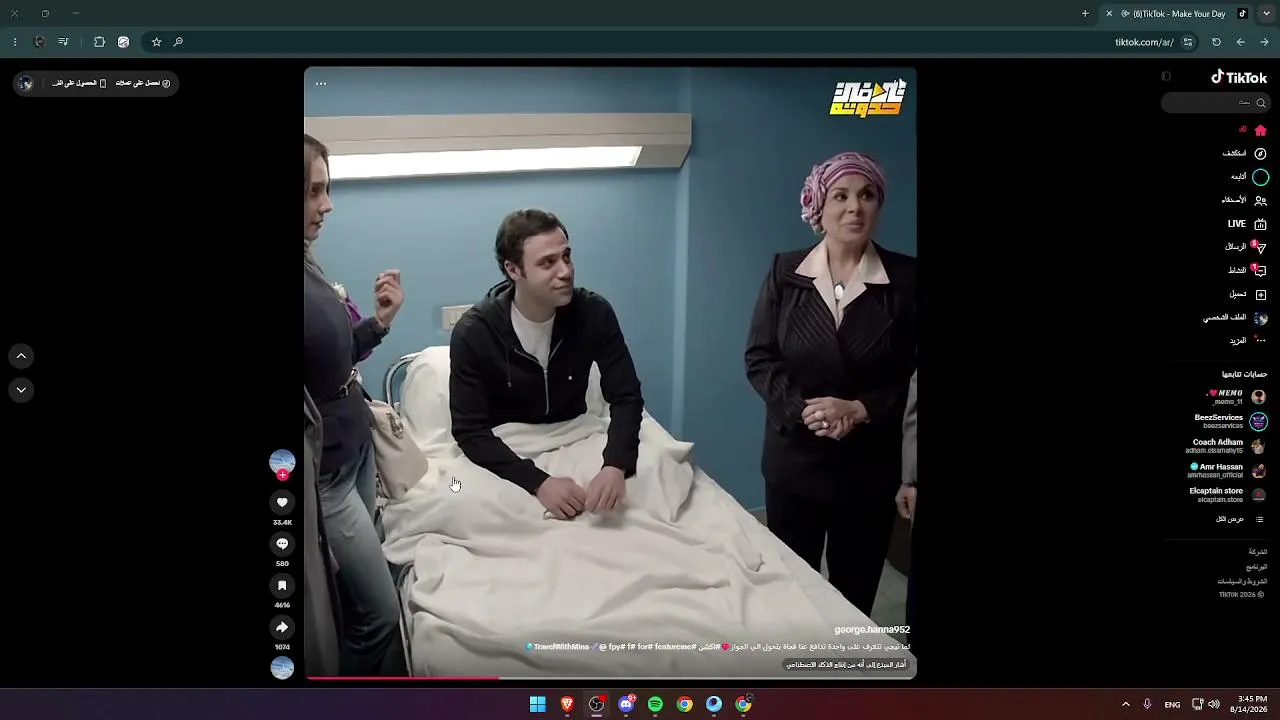Click the tiktok.com address bar URL
Viewport: 1280px width, 720px height.
(1144, 42)
